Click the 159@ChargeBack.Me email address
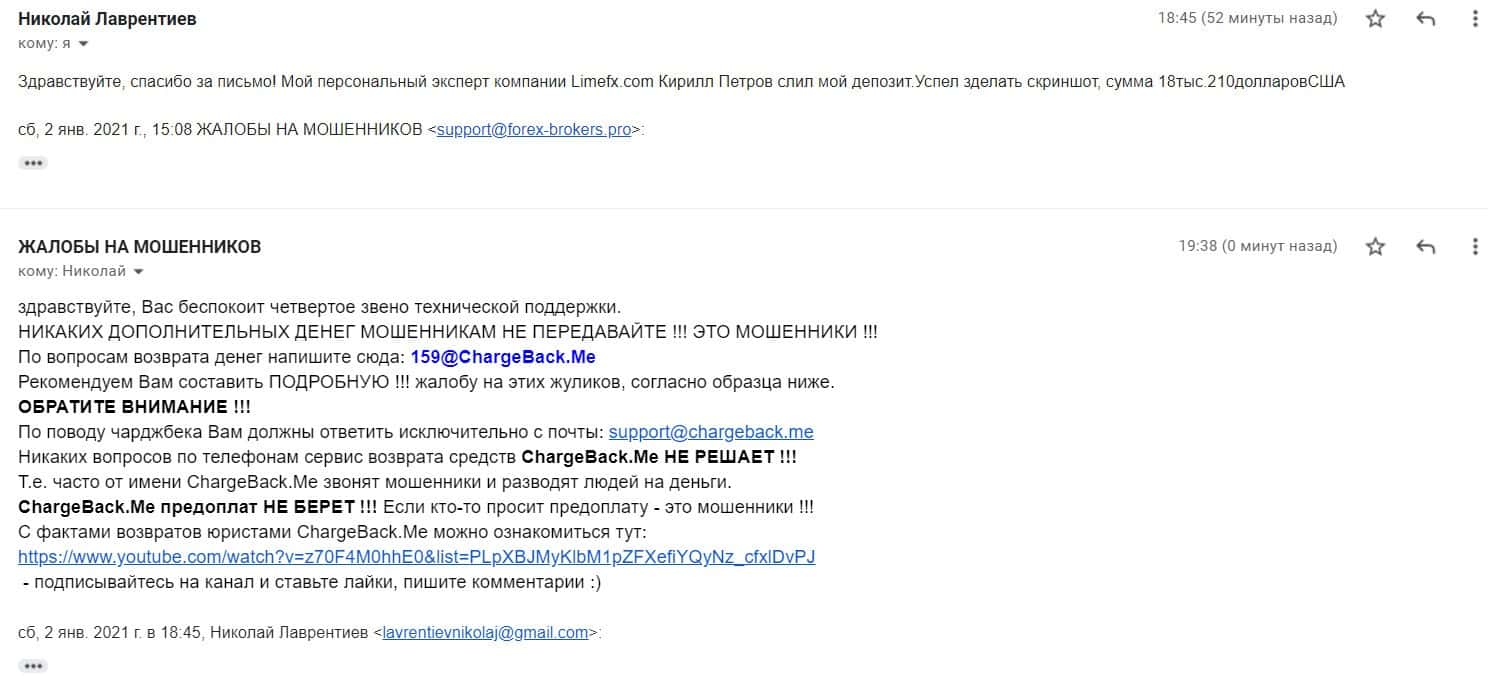This screenshot has height=676, width=1505. point(503,357)
